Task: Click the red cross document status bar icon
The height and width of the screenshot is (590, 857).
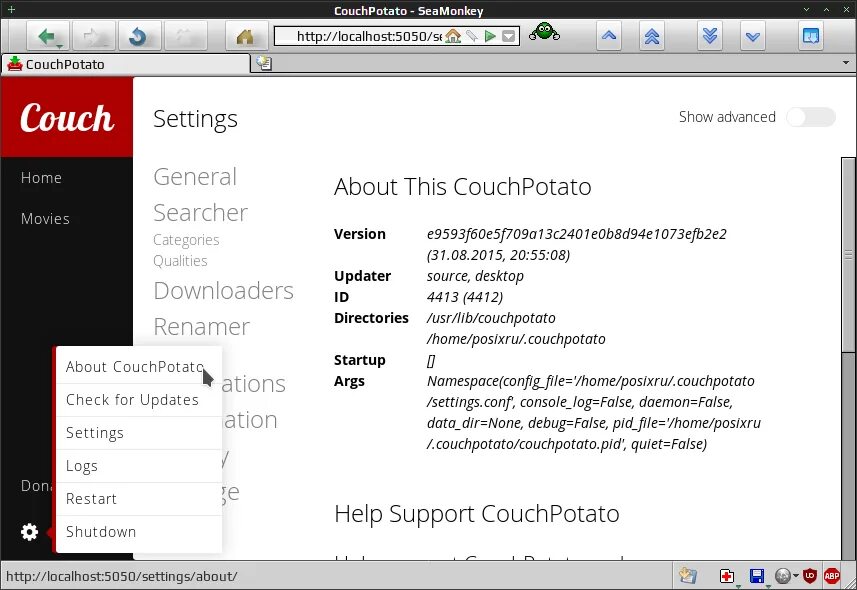Action: pos(726,576)
